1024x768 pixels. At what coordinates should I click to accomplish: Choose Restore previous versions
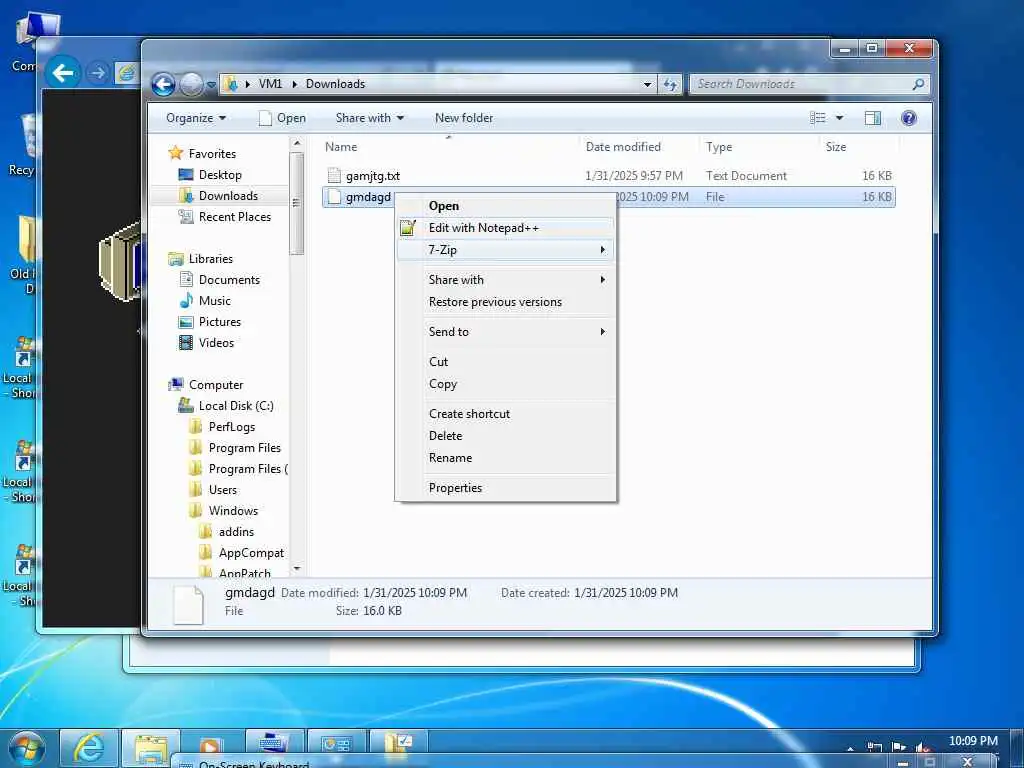click(495, 302)
